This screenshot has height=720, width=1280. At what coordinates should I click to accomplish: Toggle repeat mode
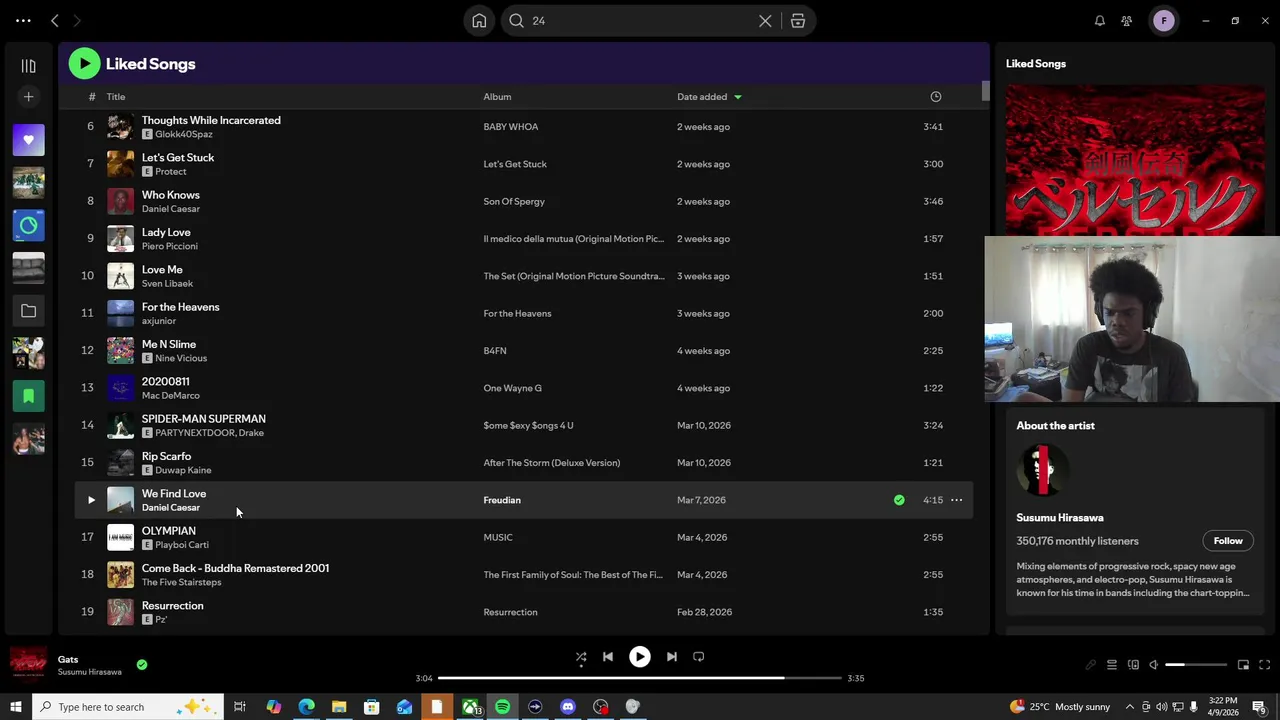point(699,657)
